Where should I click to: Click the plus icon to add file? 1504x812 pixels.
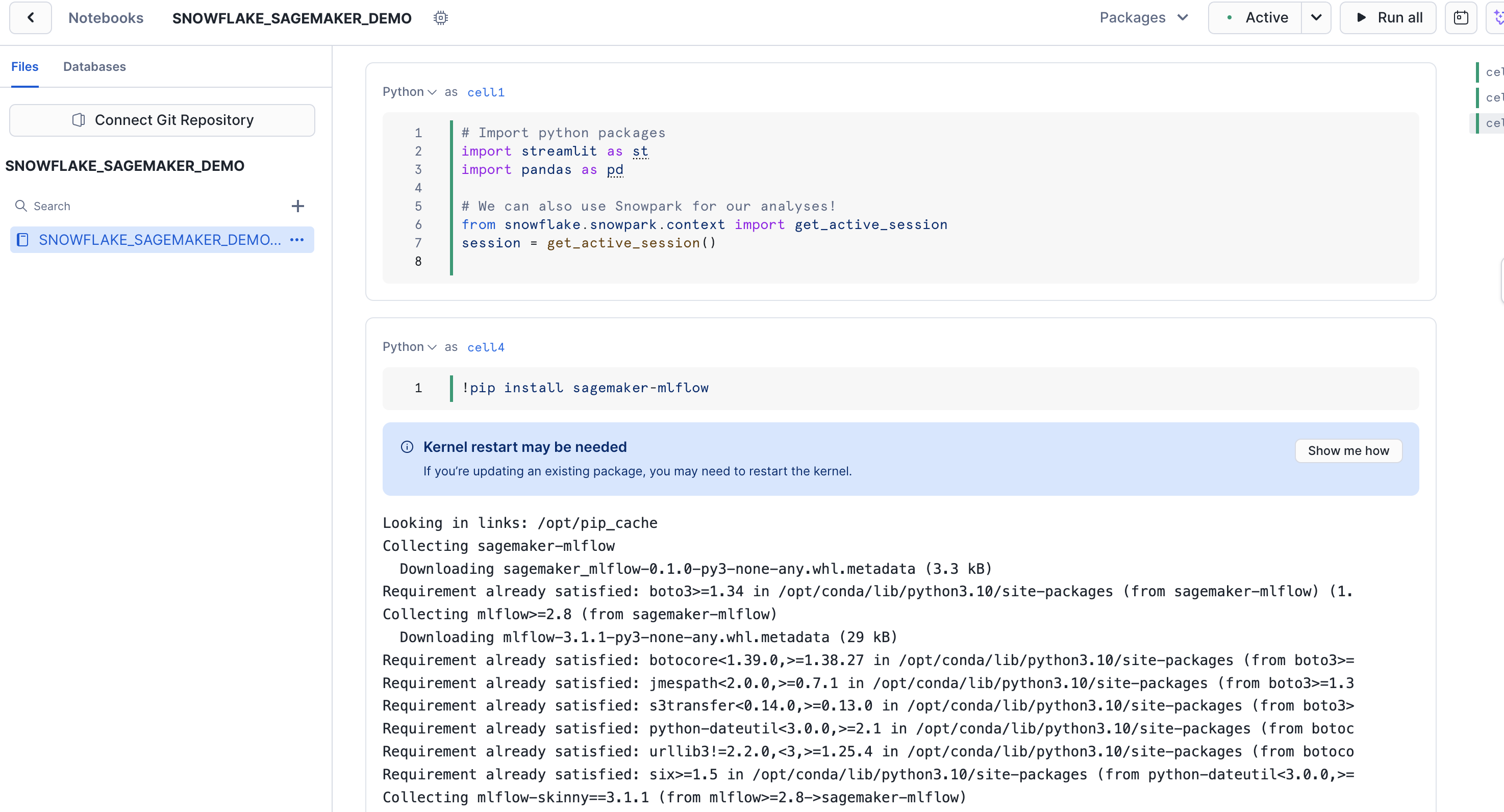click(x=297, y=206)
